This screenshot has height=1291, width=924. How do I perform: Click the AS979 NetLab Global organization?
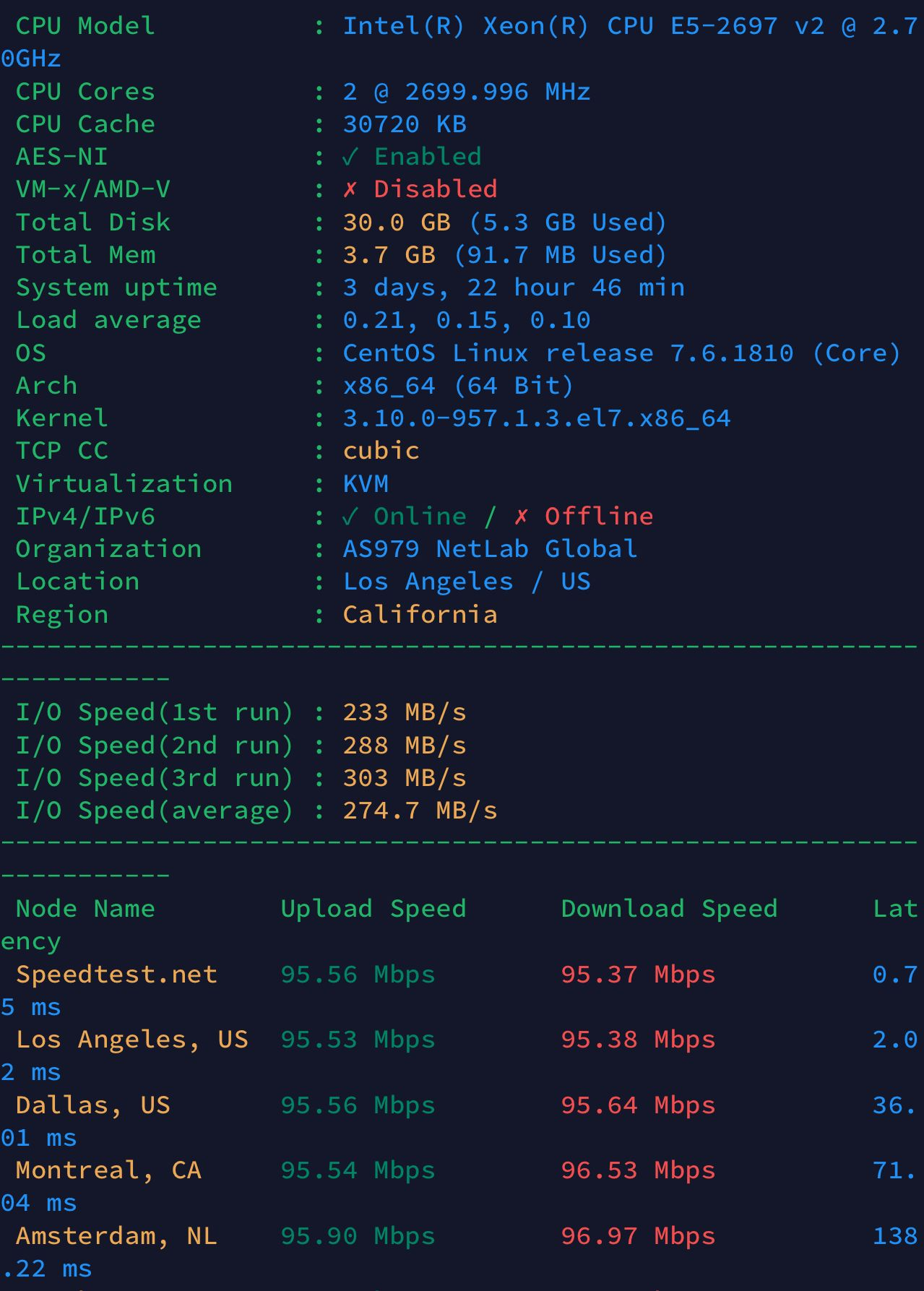[490, 549]
